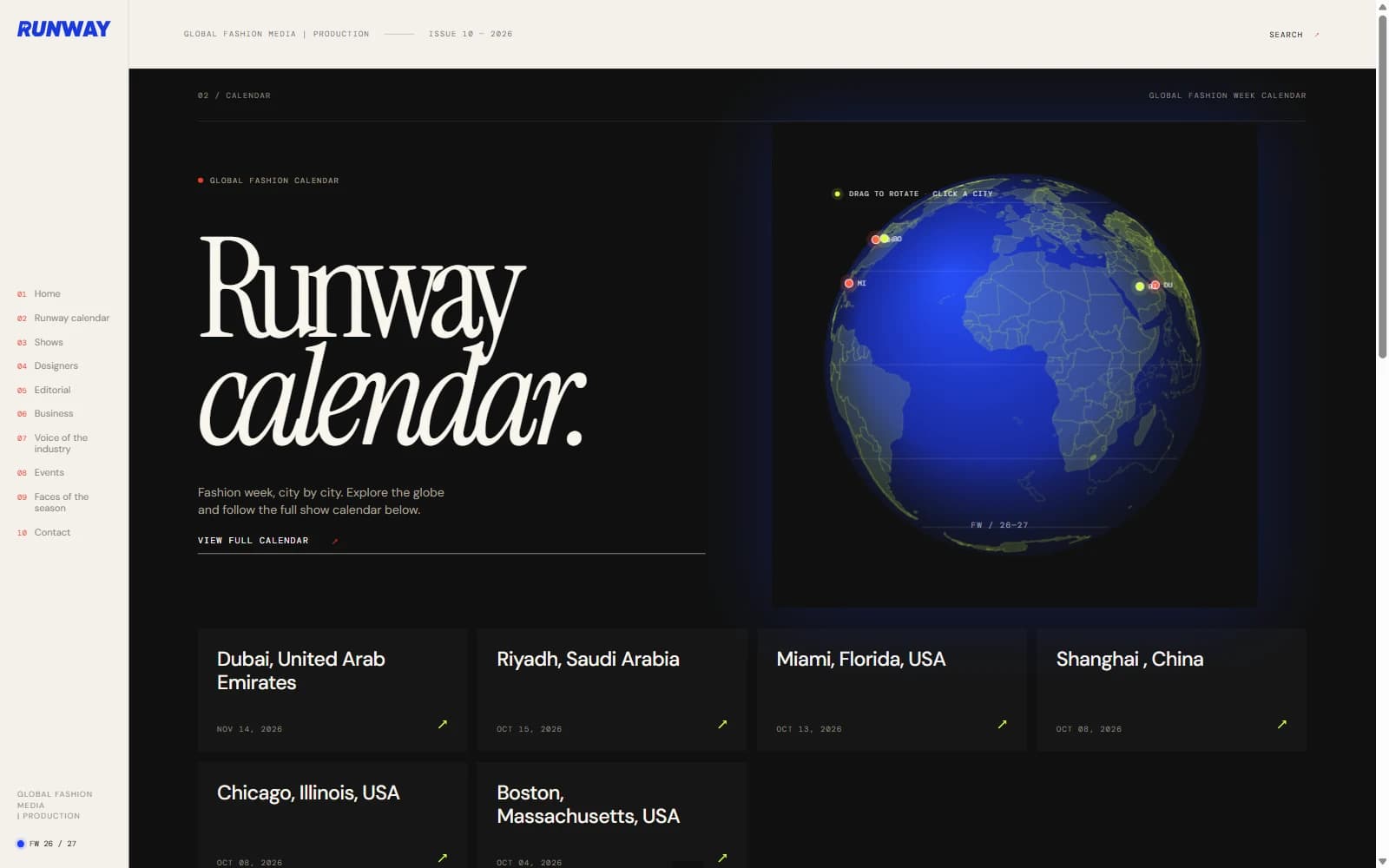Click the VIEW FULL CALENDAR link

click(x=253, y=541)
